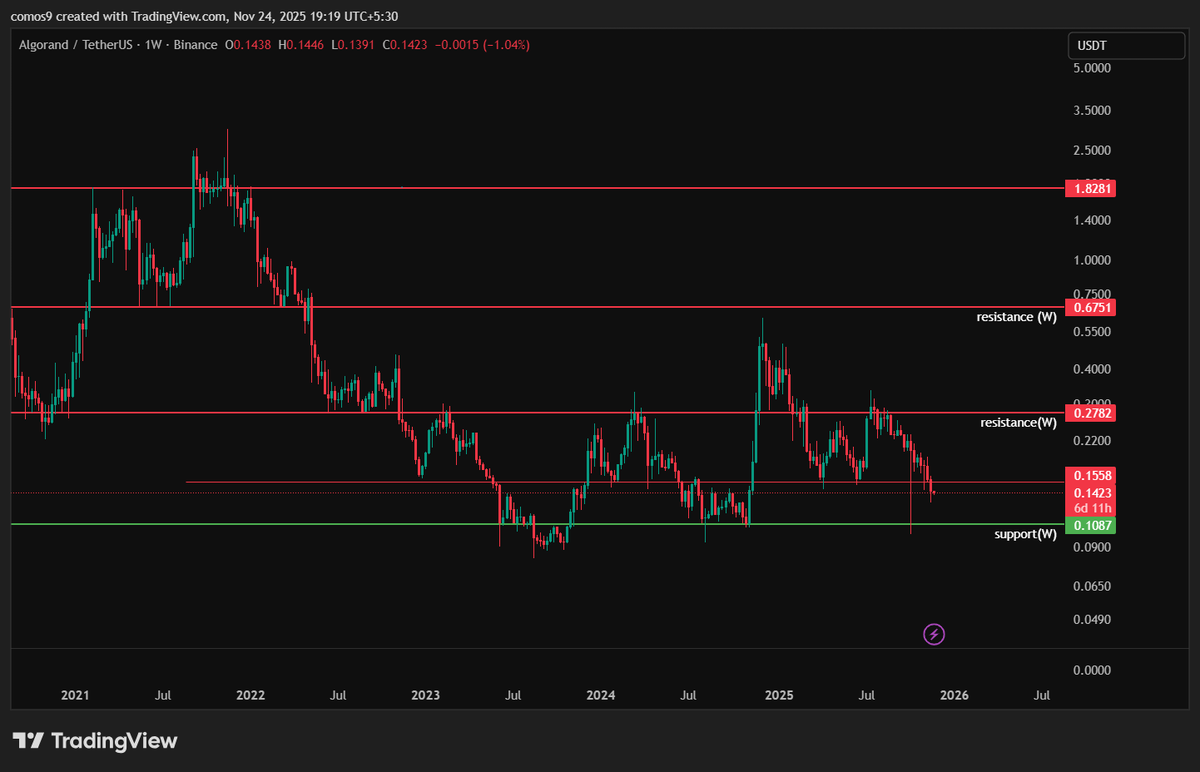Click the 0.0000 price scale value

click(1092, 670)
